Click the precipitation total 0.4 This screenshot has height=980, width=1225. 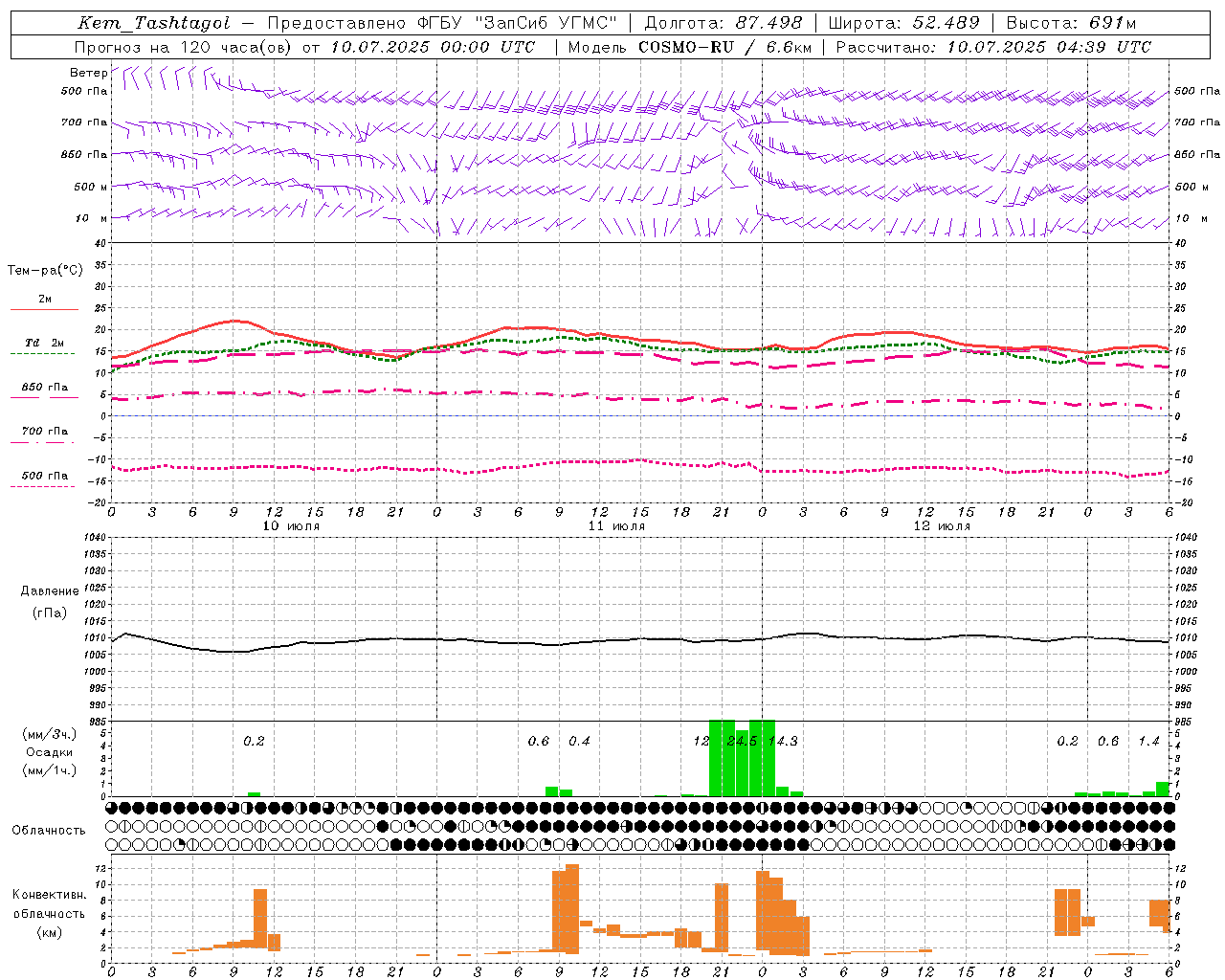579,742
